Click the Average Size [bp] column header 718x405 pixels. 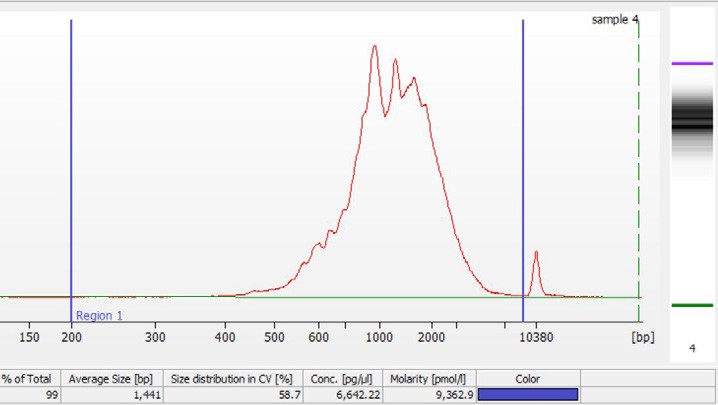pyautogui.click(x=110, y=379)
